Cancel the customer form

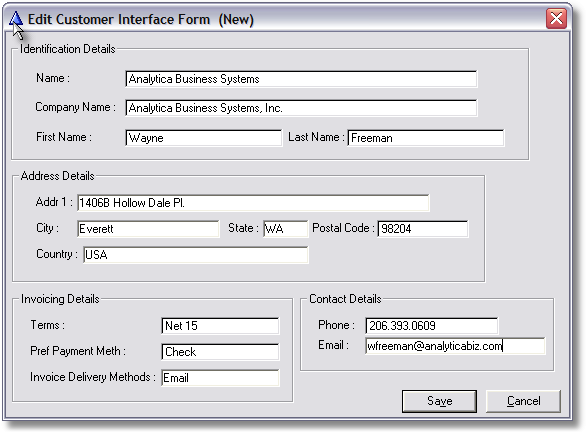pos(523,401)
